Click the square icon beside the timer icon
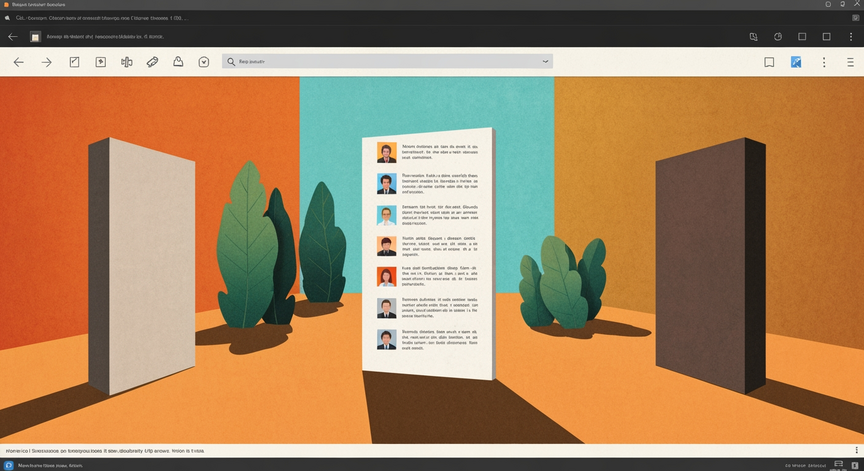 pyautogui.click(x=802, y=37)
